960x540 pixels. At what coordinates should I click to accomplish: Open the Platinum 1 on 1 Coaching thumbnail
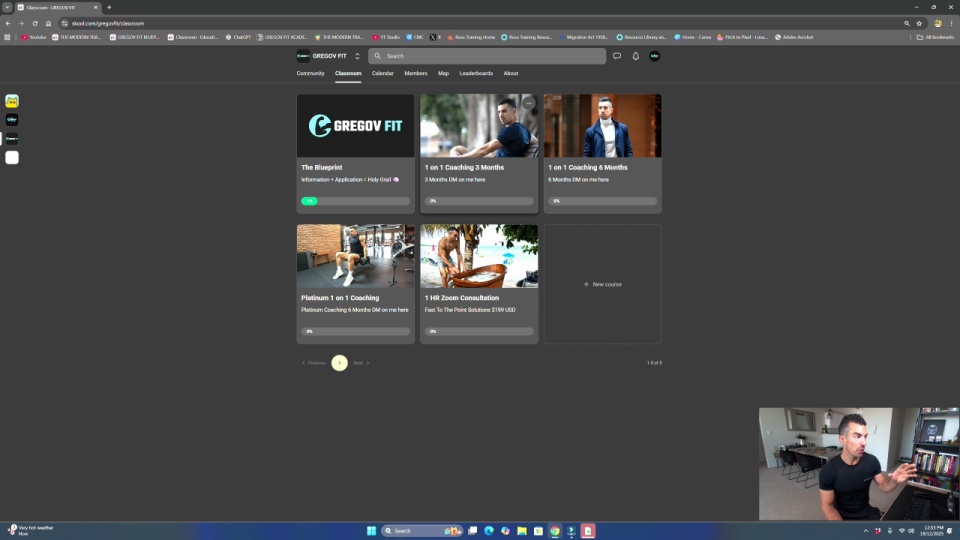tap(355, 256)
